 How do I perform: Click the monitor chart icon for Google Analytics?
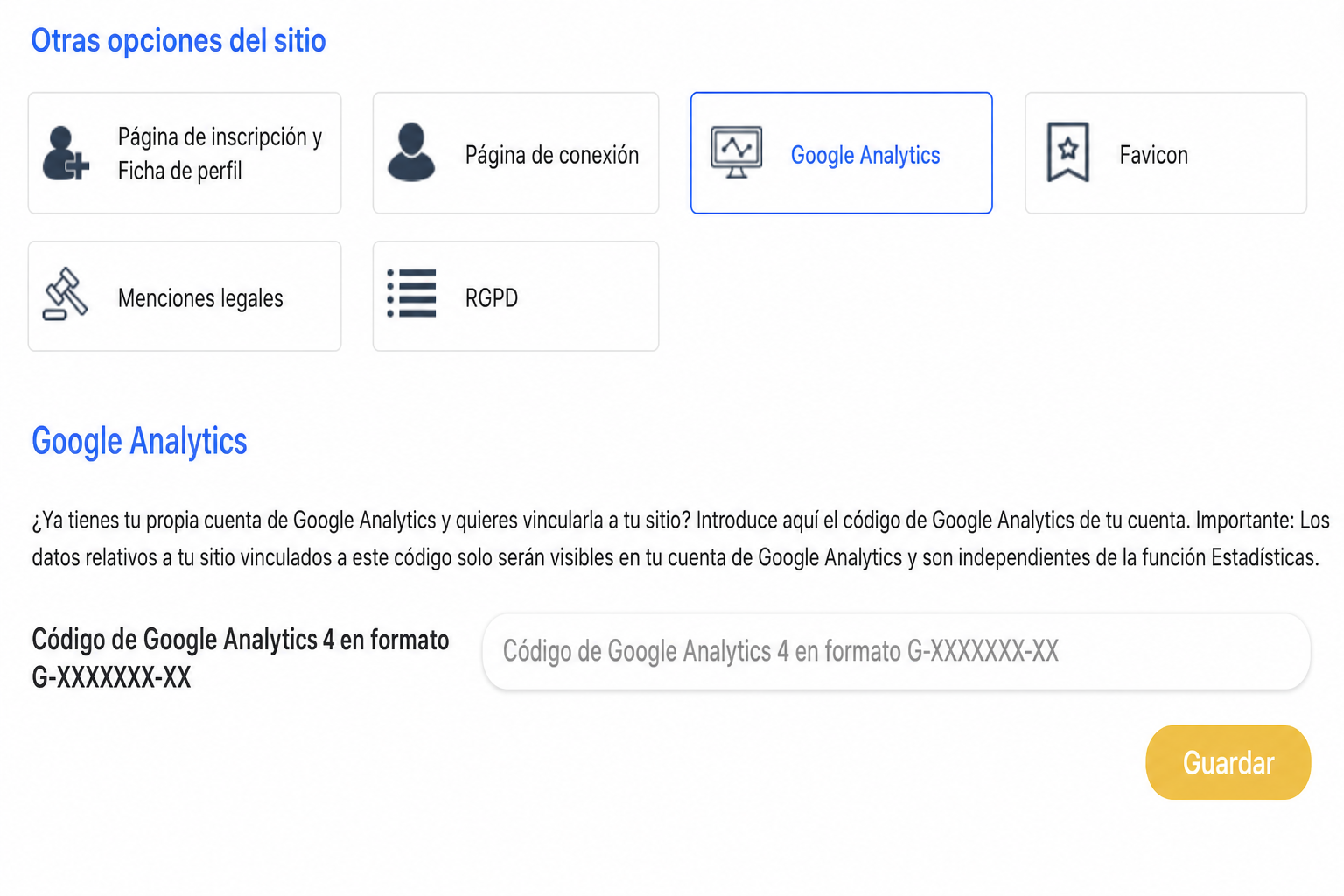click(x=737, y=152)
